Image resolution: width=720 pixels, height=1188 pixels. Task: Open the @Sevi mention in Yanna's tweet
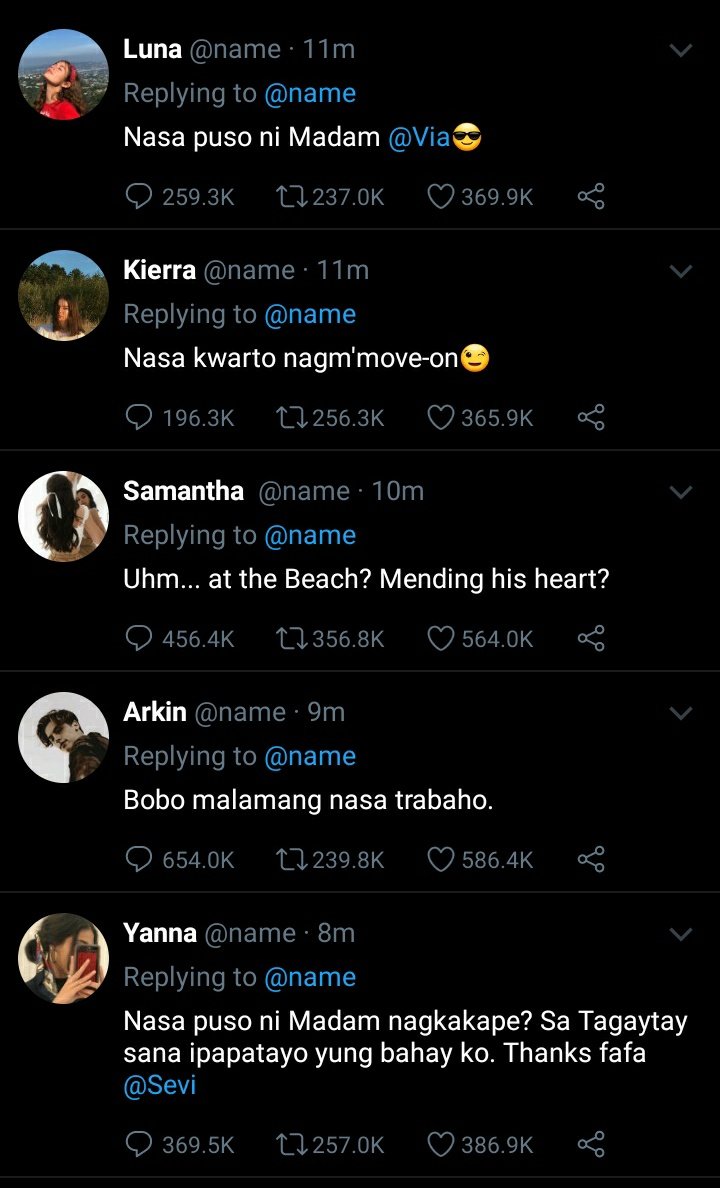point(160,1085)
